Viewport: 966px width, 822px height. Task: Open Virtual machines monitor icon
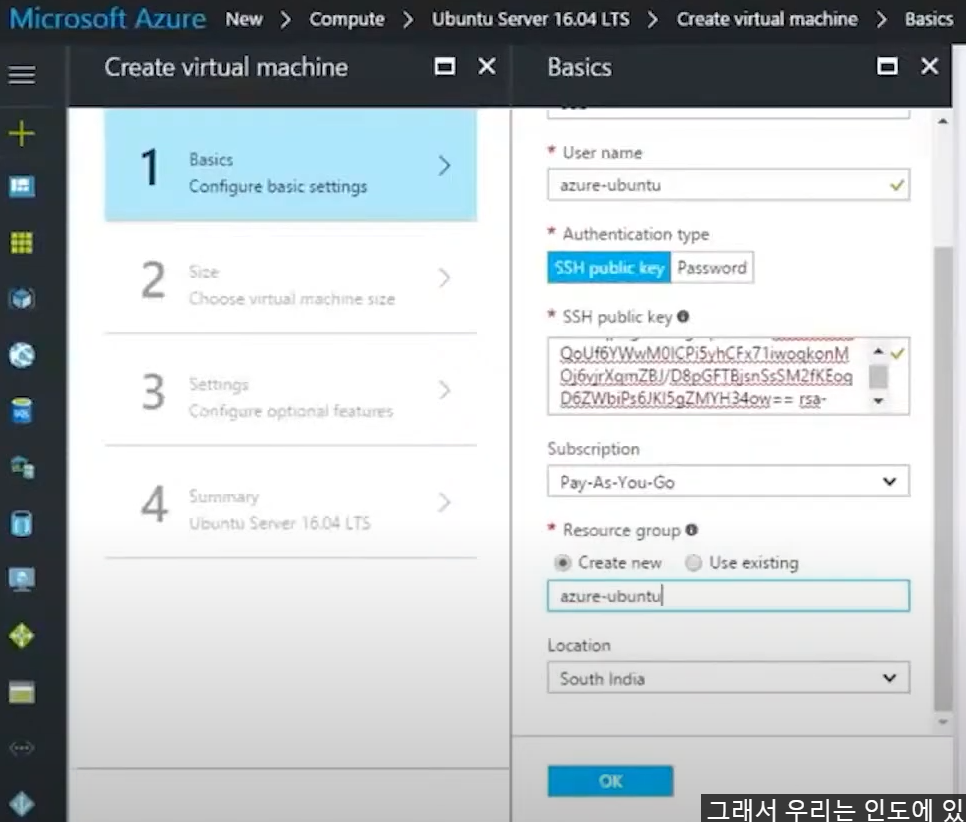[22, 579]
